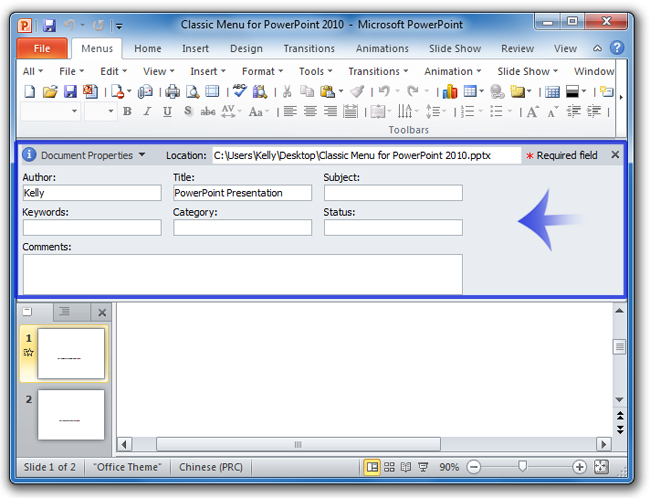Click the Save as PDF icon
Viewport: 650px width, 498px height.
[x=90, y=91]
